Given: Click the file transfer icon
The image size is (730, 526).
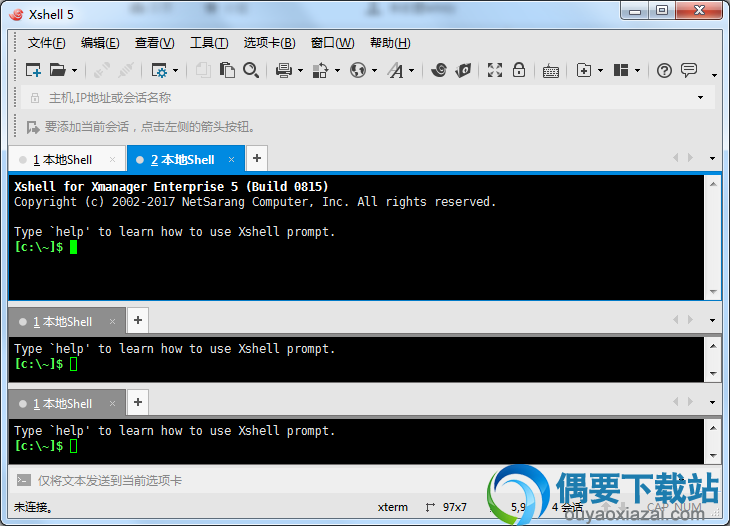Looking at the screenshot, I should point(320,70).
